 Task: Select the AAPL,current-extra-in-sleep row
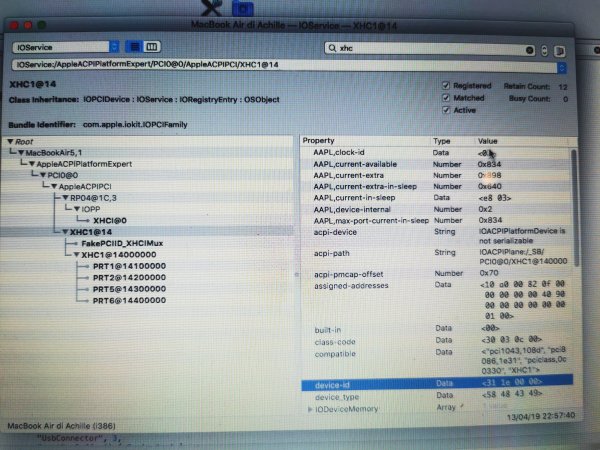click(x=435, y=186)
